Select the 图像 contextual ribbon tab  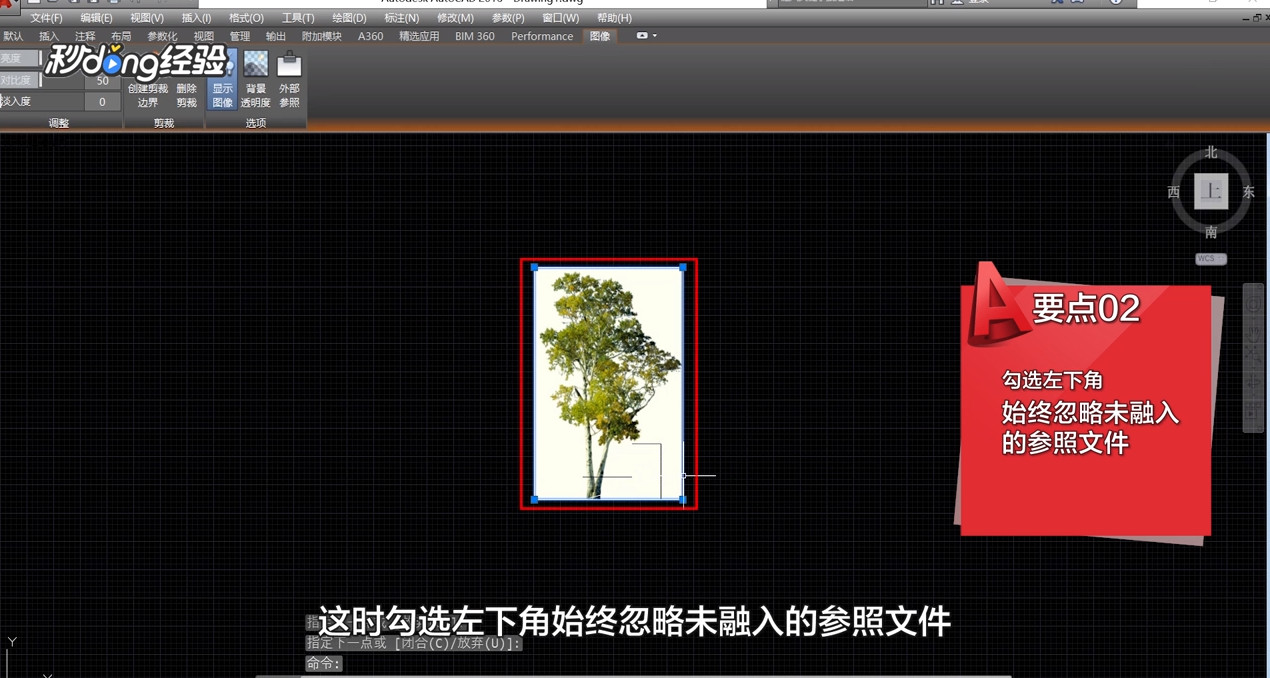click(x=600, y=36)
